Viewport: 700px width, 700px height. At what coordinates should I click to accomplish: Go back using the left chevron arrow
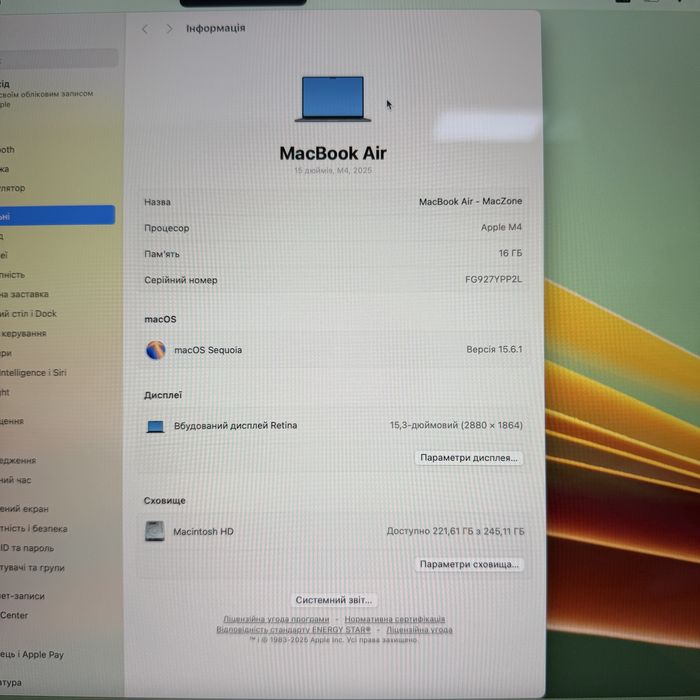(x=145, y=29)
